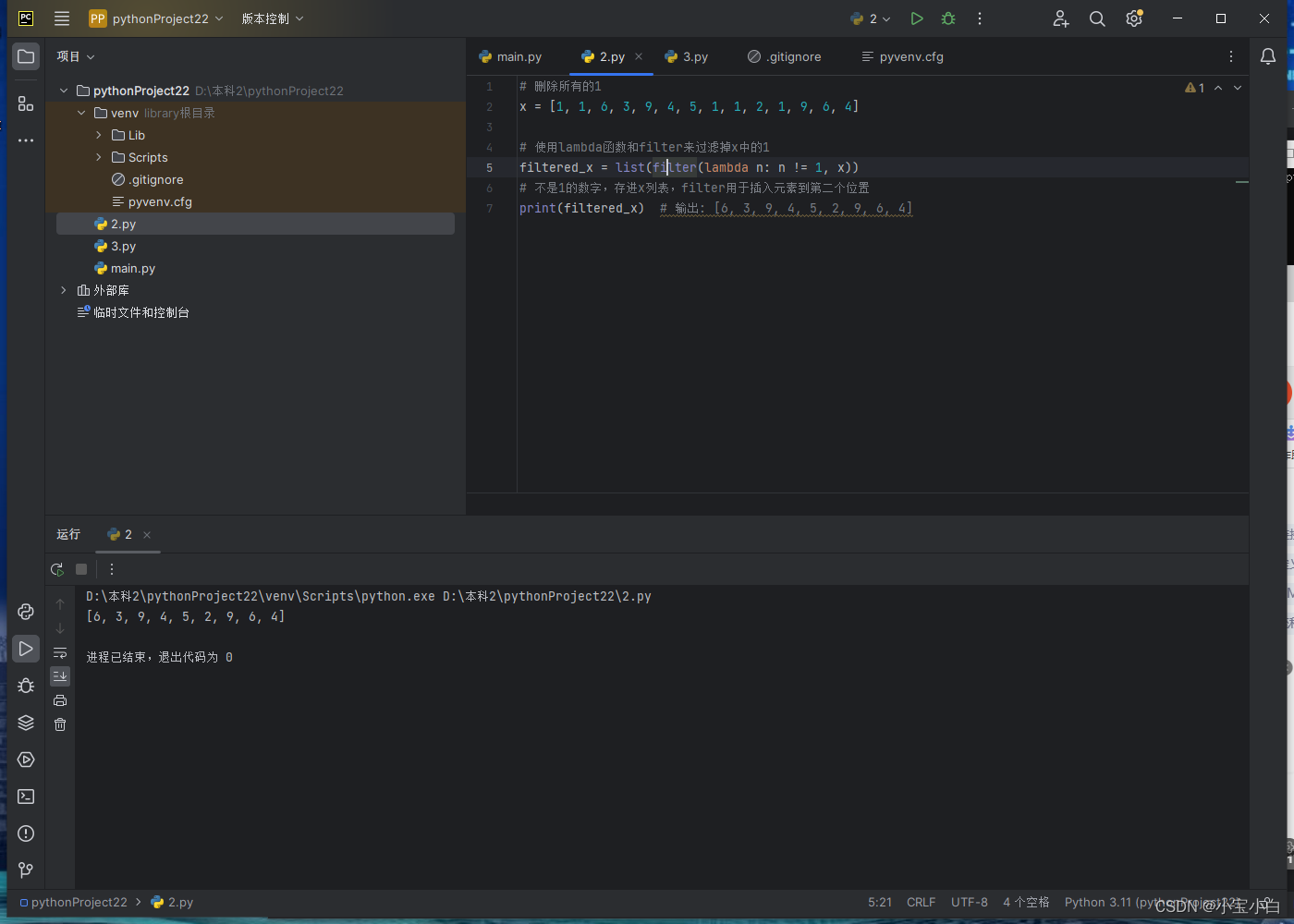Click the warning count indicator
The image size is (1294, 924).
[1194, 88]
